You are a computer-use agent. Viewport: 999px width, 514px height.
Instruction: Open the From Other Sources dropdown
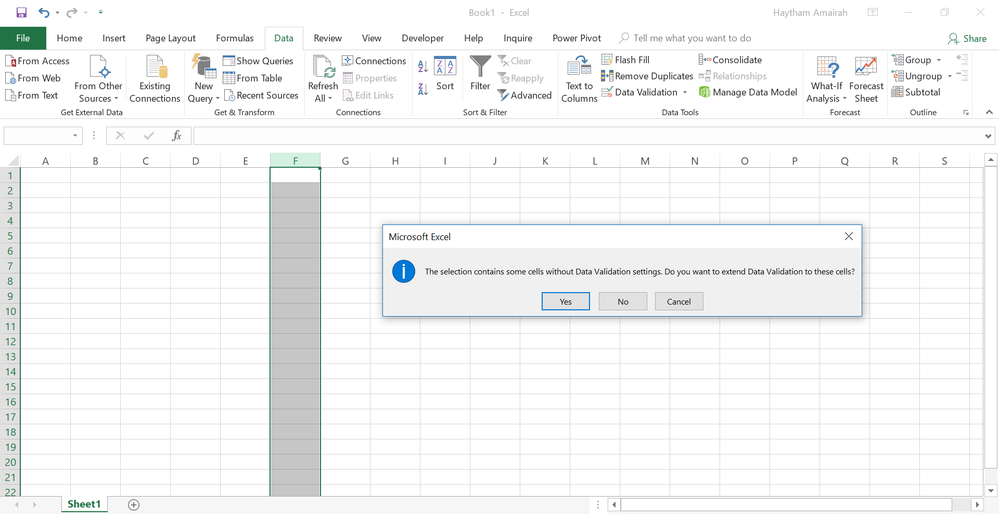coord(98,79)
